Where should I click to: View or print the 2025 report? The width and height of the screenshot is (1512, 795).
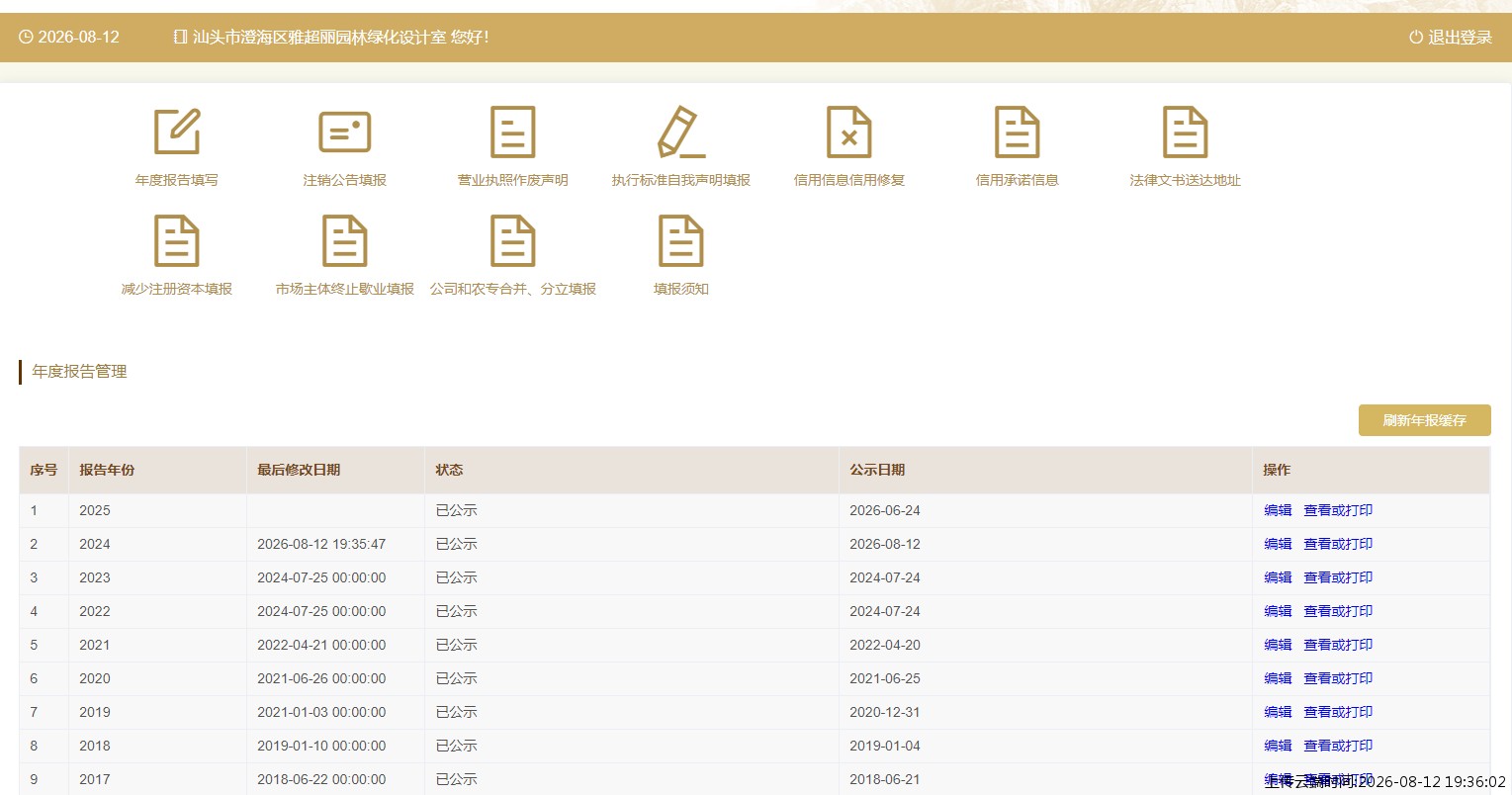pos(1338,510)
